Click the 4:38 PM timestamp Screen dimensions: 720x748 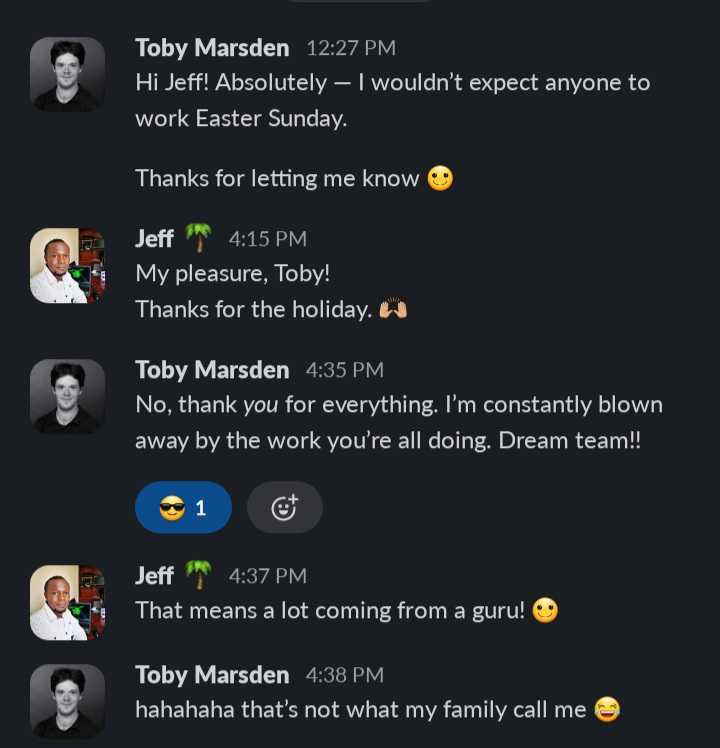[x=344, y=675]
